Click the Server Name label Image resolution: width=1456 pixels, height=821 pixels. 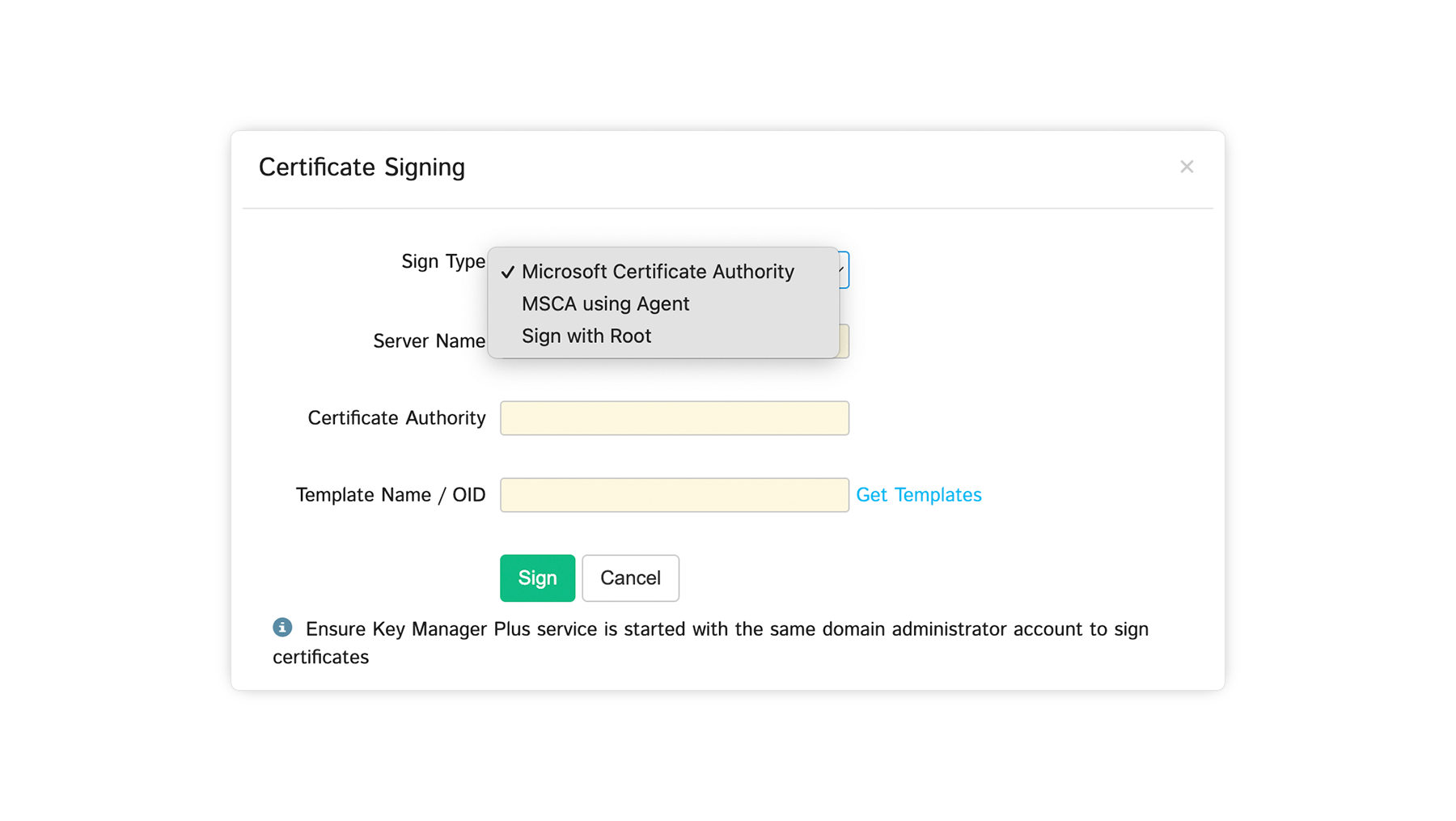429,341
